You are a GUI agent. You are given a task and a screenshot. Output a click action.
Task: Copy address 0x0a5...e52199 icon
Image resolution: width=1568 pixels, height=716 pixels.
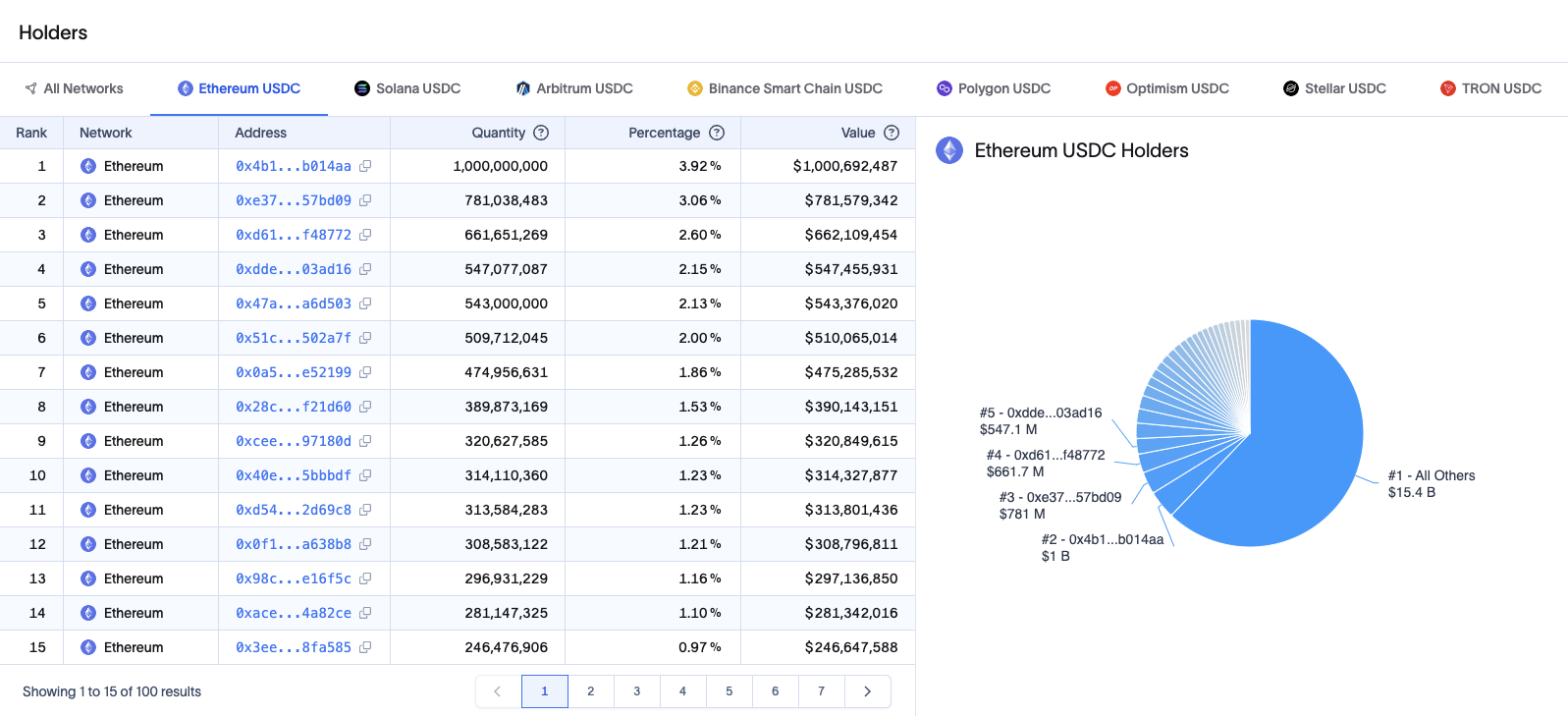coord(365,372)
